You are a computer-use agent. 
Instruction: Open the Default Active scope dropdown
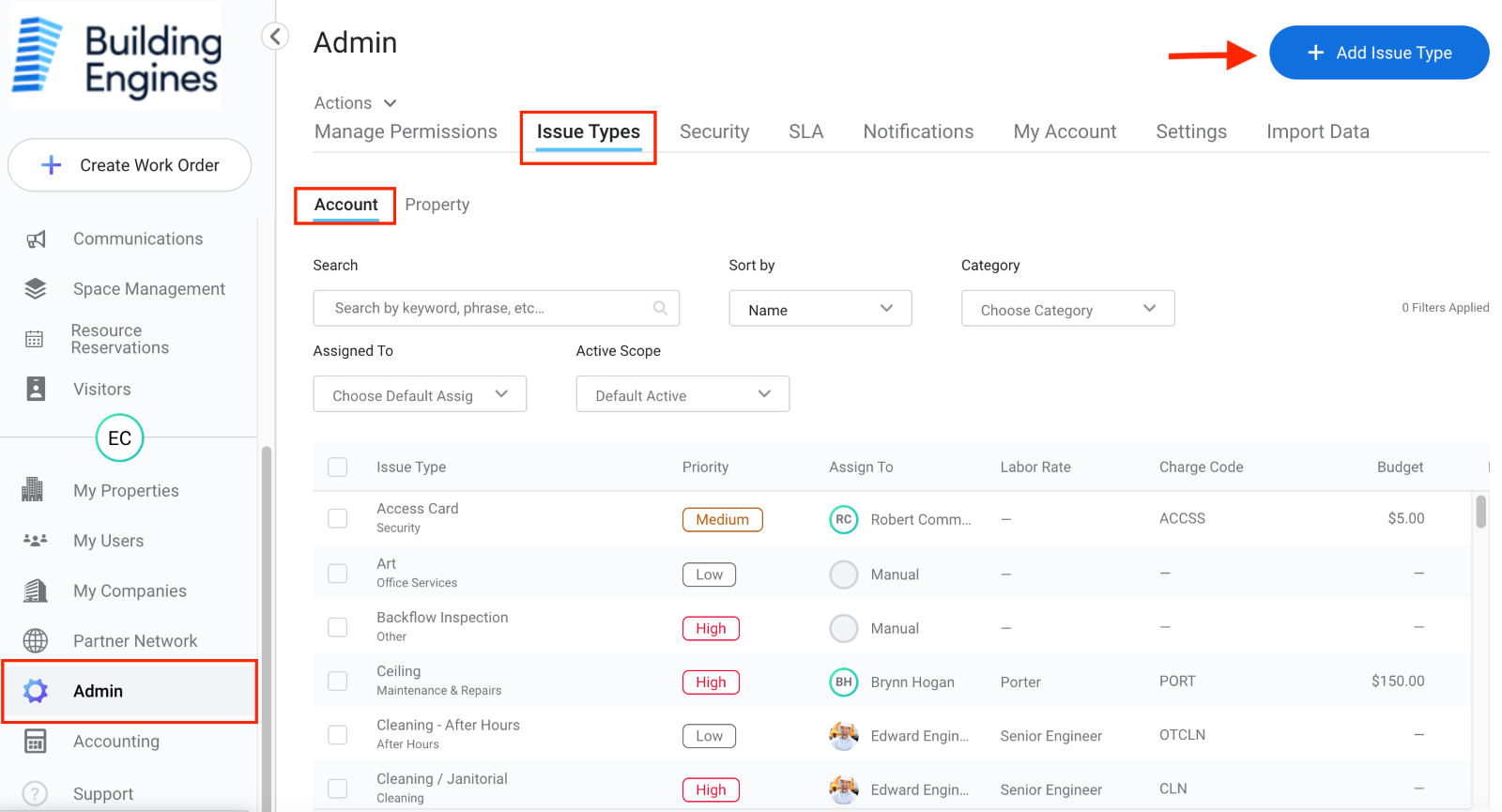(x=682, y=395)
